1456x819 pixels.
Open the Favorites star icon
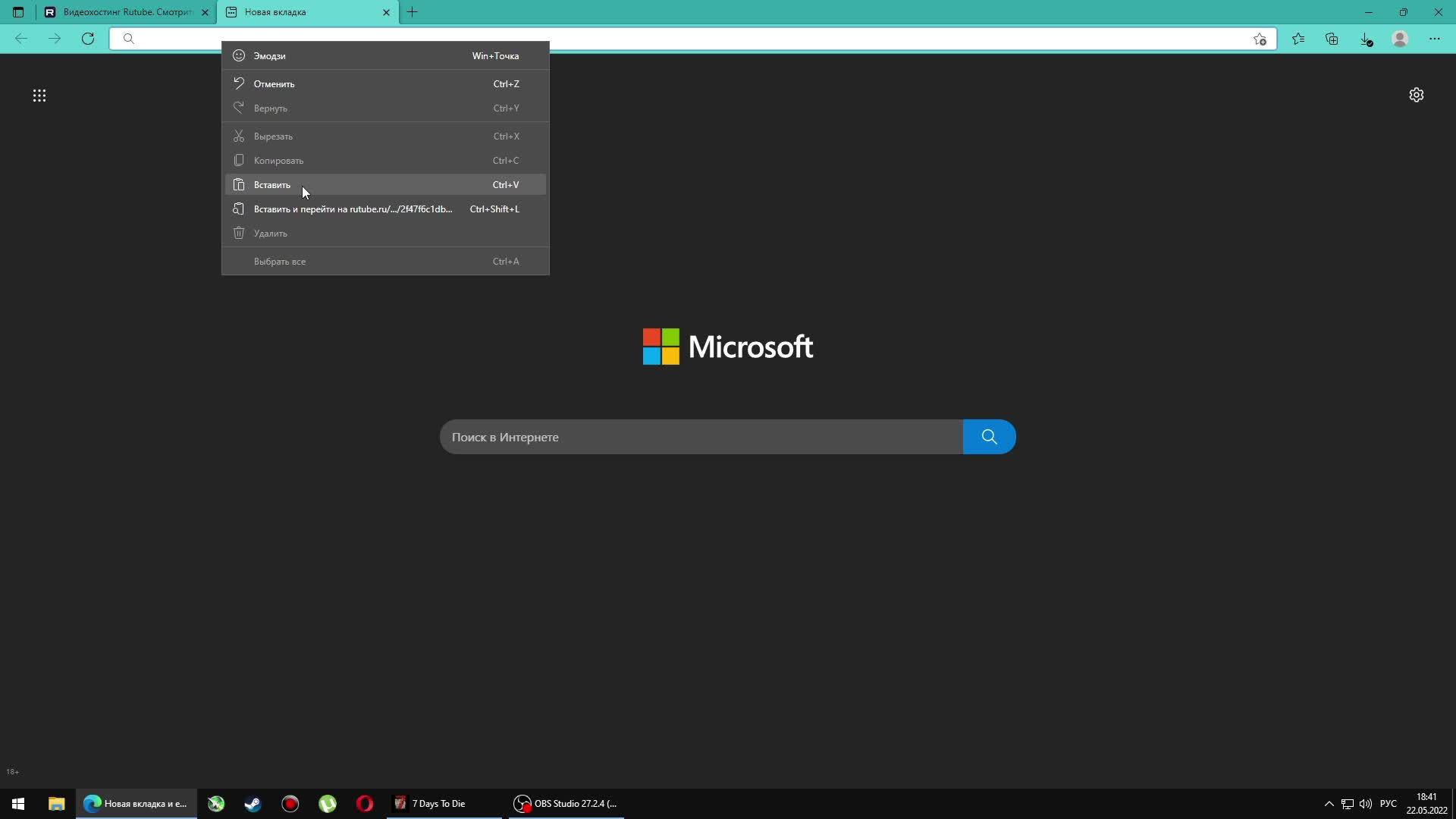tap(1298, 39)
